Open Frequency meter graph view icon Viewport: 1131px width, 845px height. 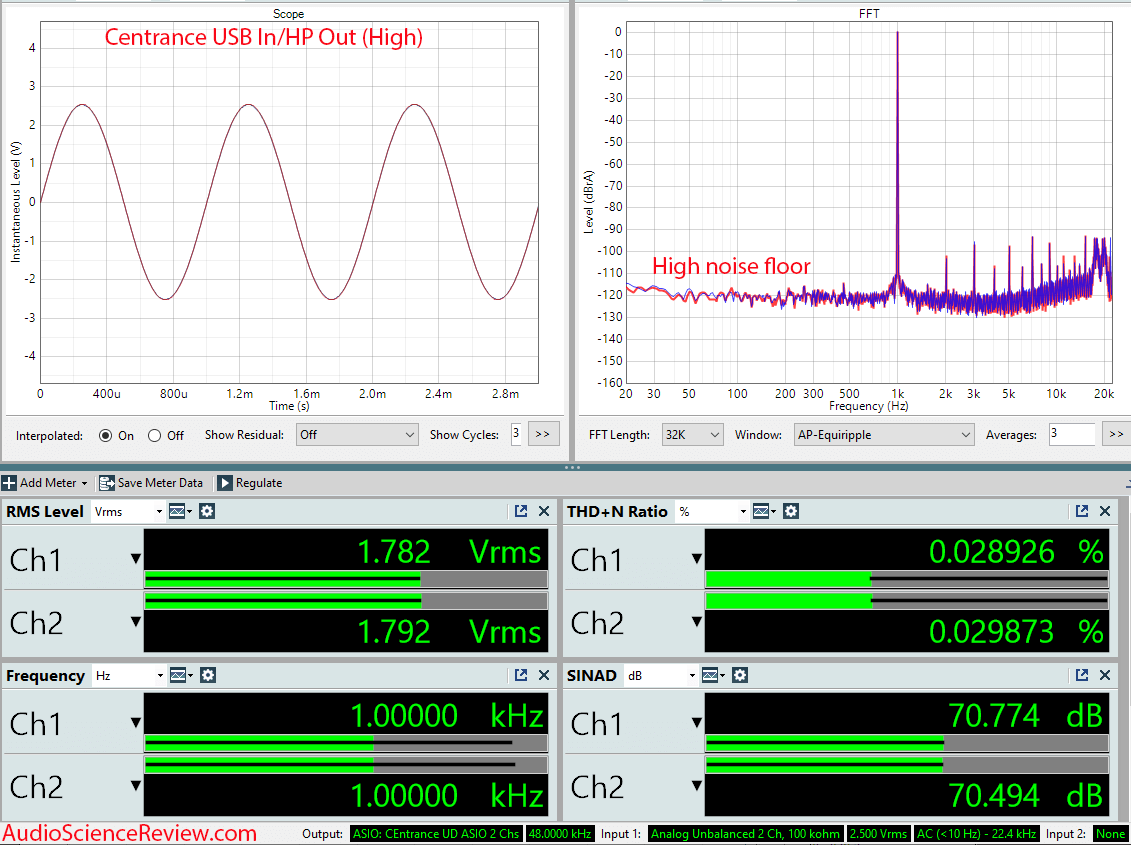point(178,675)
